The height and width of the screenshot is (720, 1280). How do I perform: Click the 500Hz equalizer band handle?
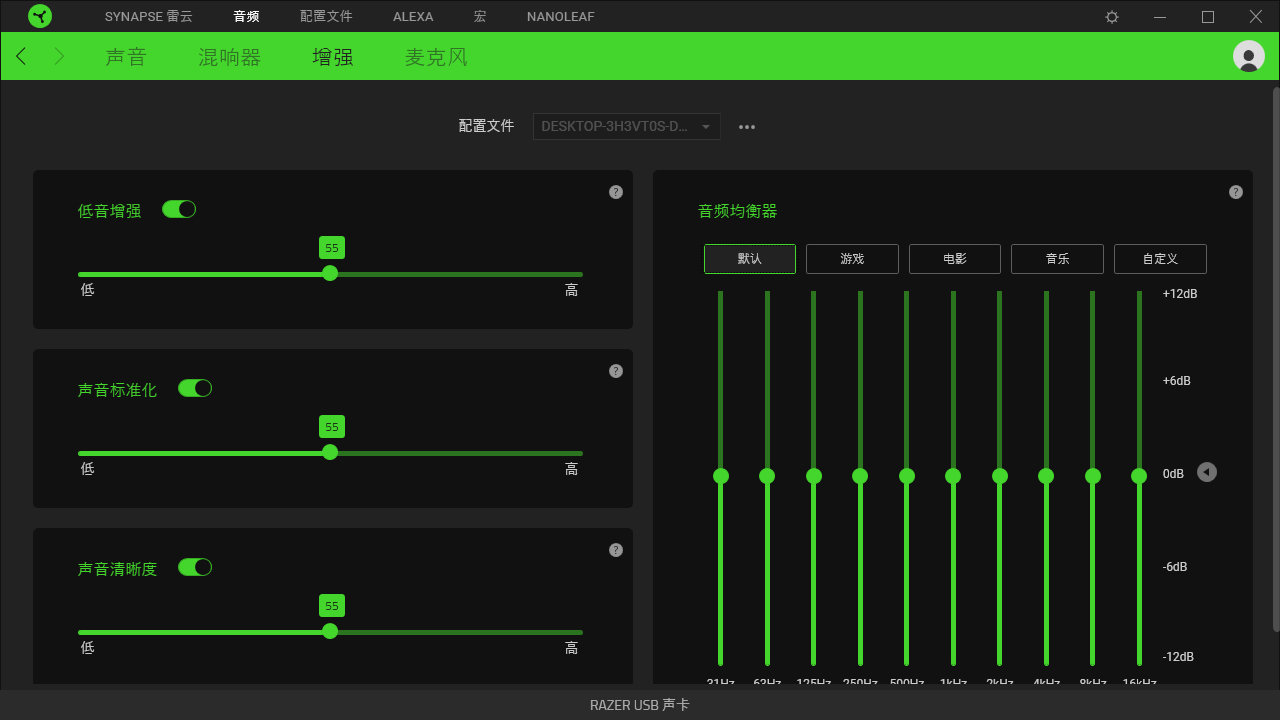pos(907,476)
